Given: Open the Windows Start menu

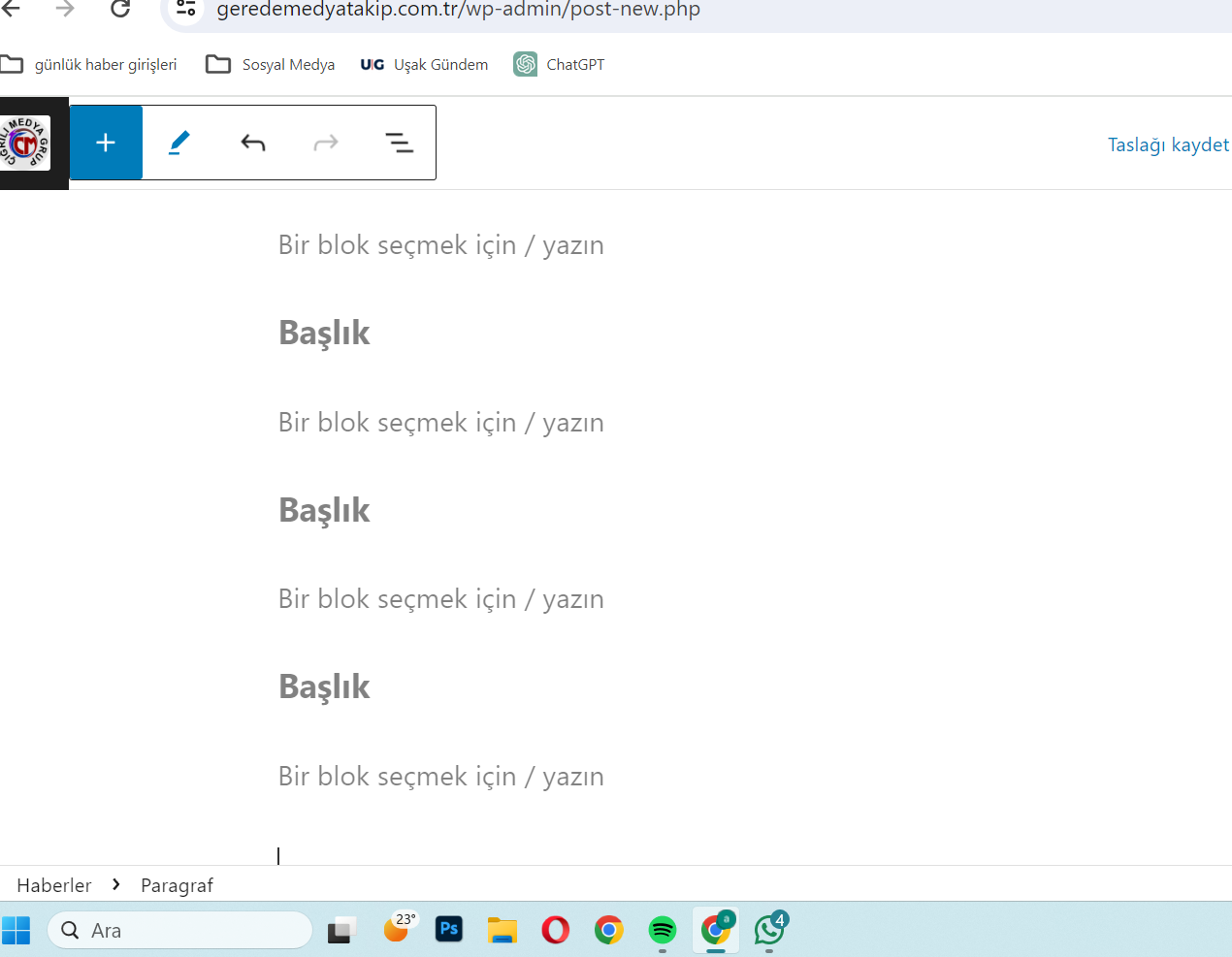Looking at the screenshot, I should tap(16, 931).
